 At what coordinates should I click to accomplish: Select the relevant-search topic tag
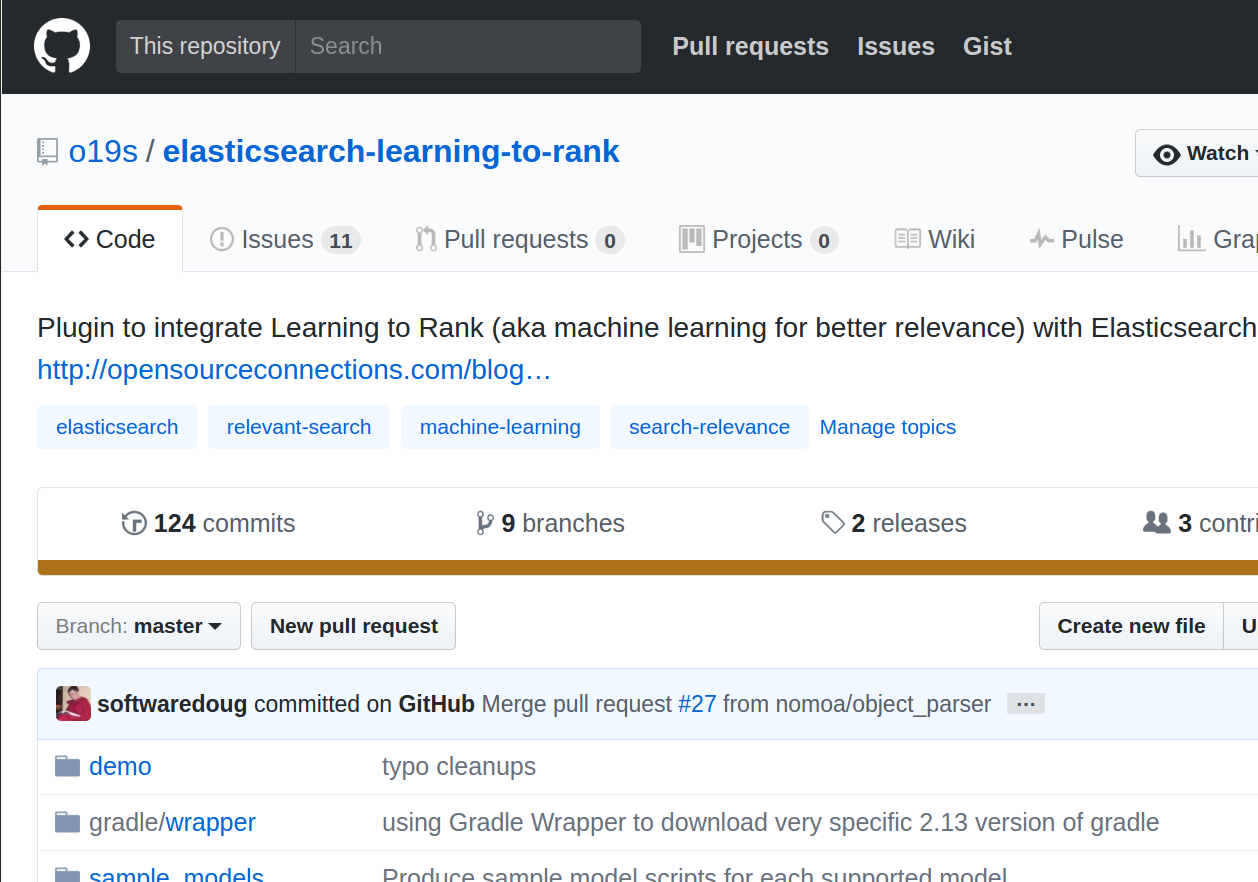tap(299, 427)
